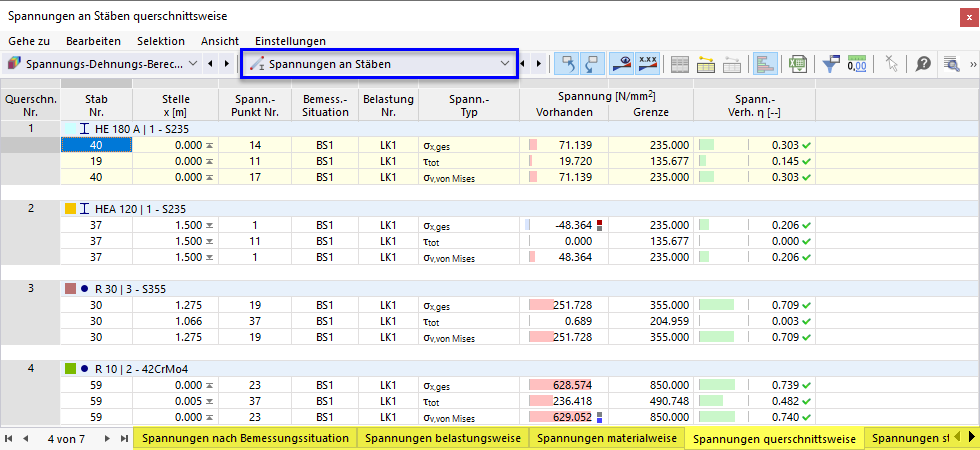This screenshot has height=450, width=980.
Task: Jump to the first tab page
Action: click(9, 439)
